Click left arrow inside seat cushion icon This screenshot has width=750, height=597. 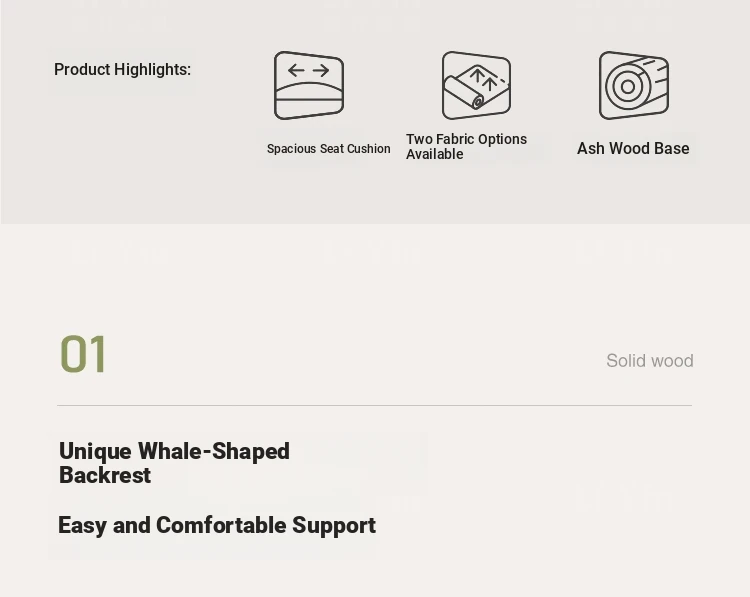click(296, 71)
